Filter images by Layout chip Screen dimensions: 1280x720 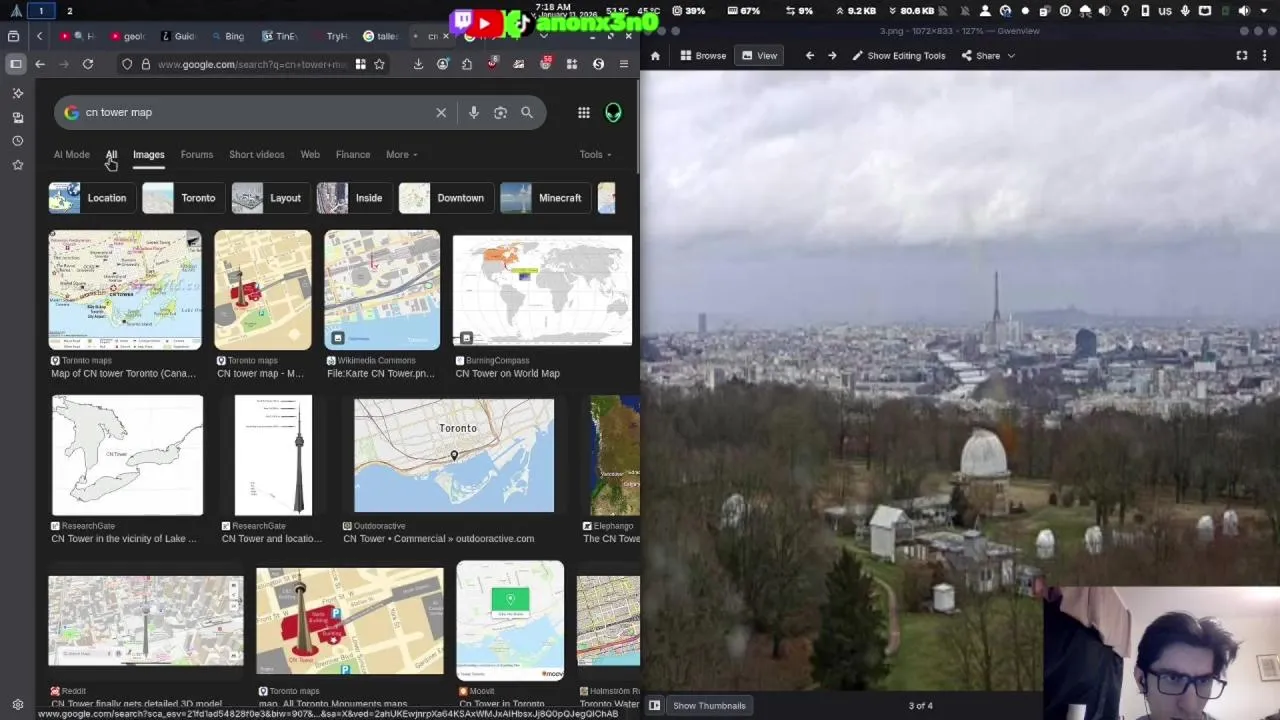pyautogui.click(x=269, y=198)
